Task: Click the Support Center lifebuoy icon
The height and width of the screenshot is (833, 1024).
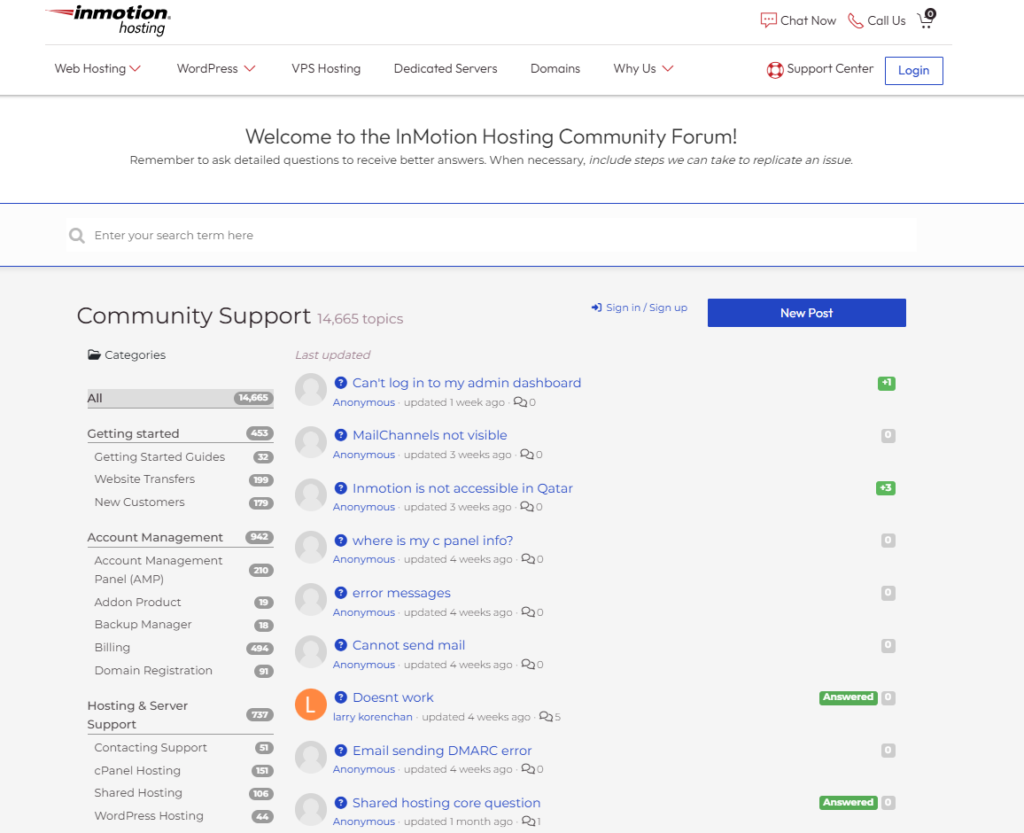Action: [775, 70]
